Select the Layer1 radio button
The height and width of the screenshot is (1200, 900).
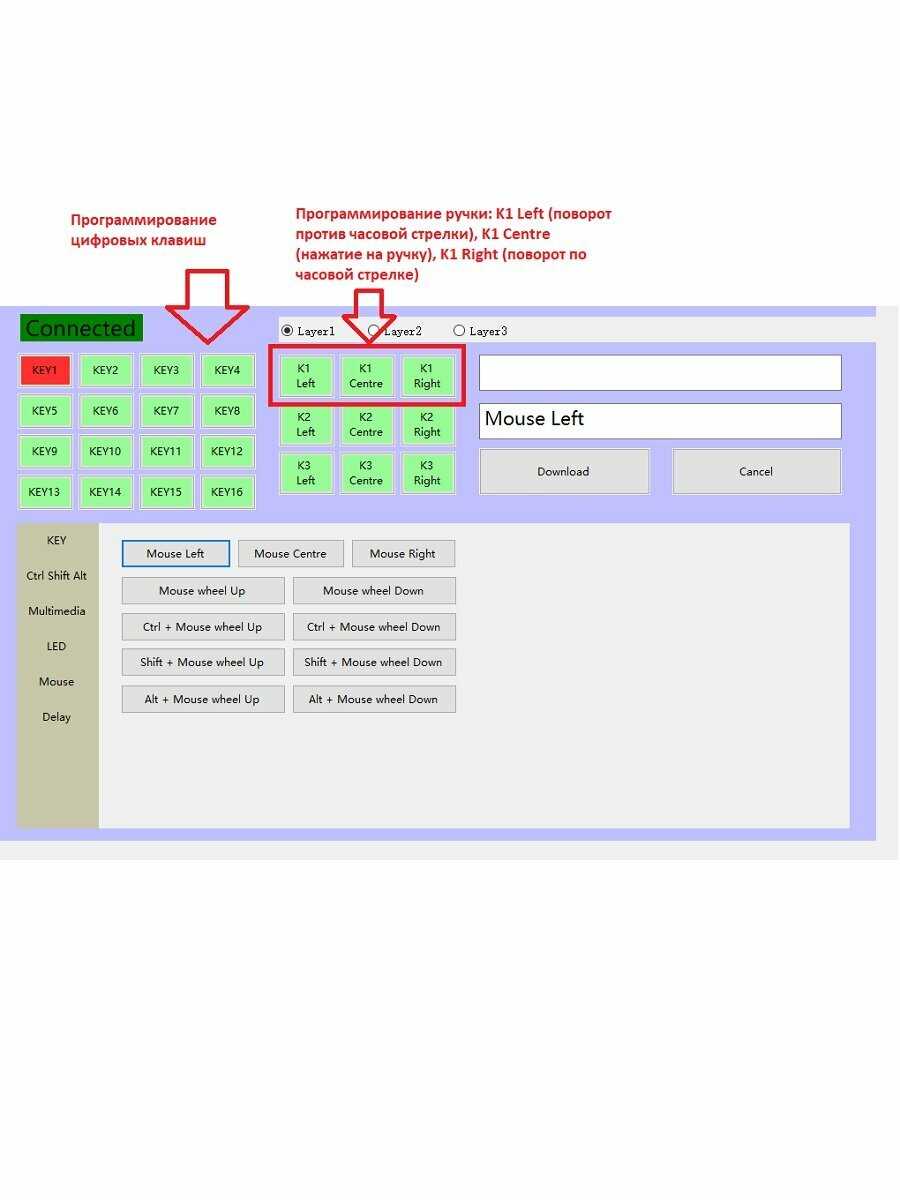click(x=288, y=331)
